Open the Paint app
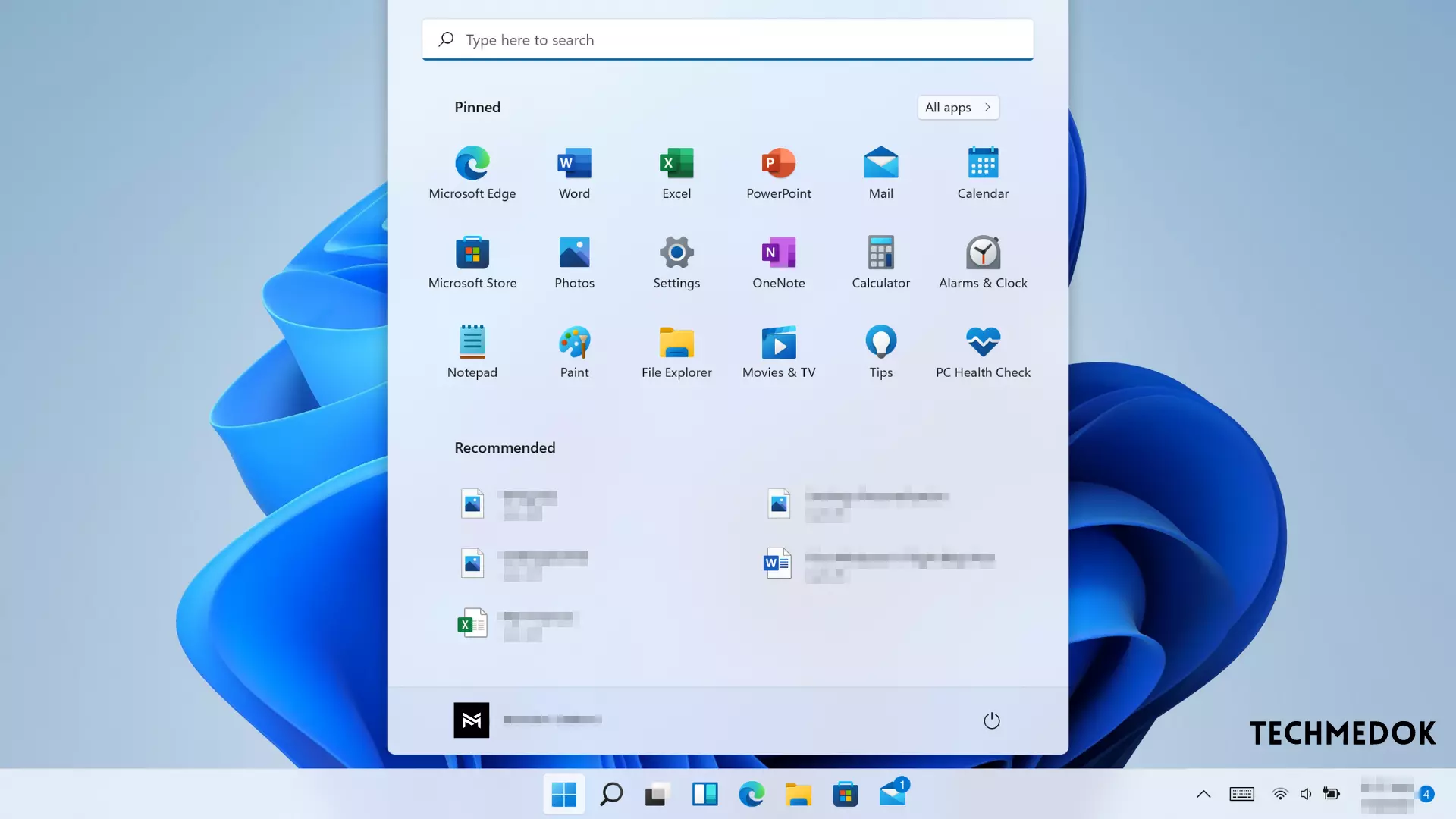This screenshot has height=819, width=1456. tap(574, 352)
